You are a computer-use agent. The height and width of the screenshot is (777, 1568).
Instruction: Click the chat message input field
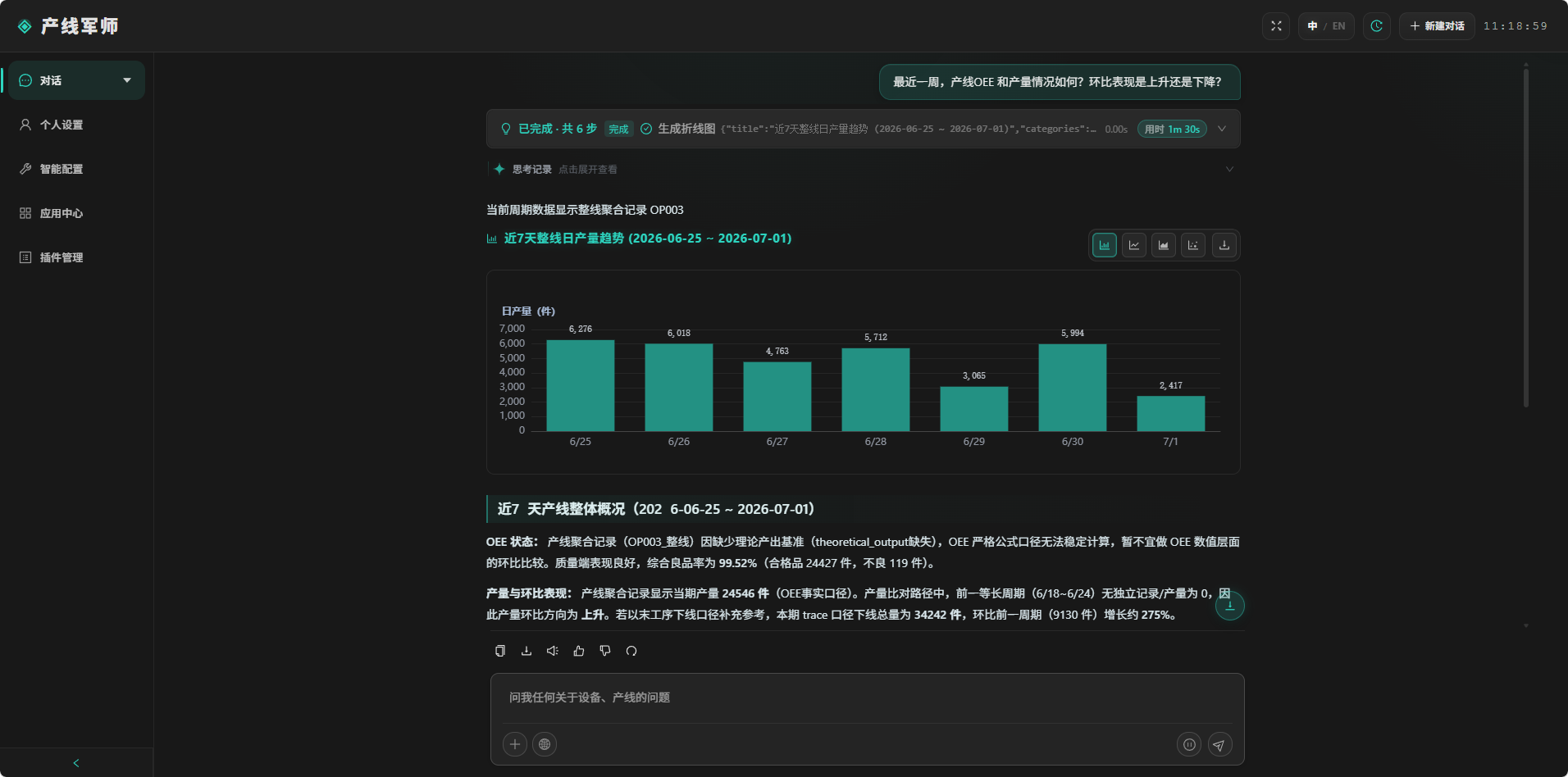pyautogui.click(x=867, y=698)
